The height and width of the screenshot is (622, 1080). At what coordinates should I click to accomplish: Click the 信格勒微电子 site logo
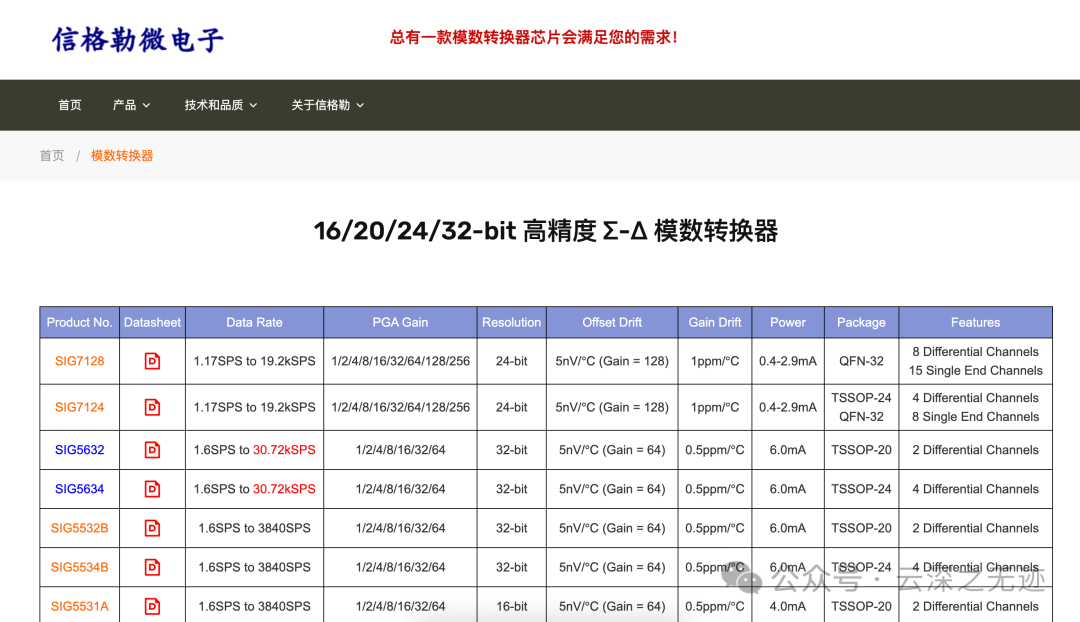tap(138, 39)
